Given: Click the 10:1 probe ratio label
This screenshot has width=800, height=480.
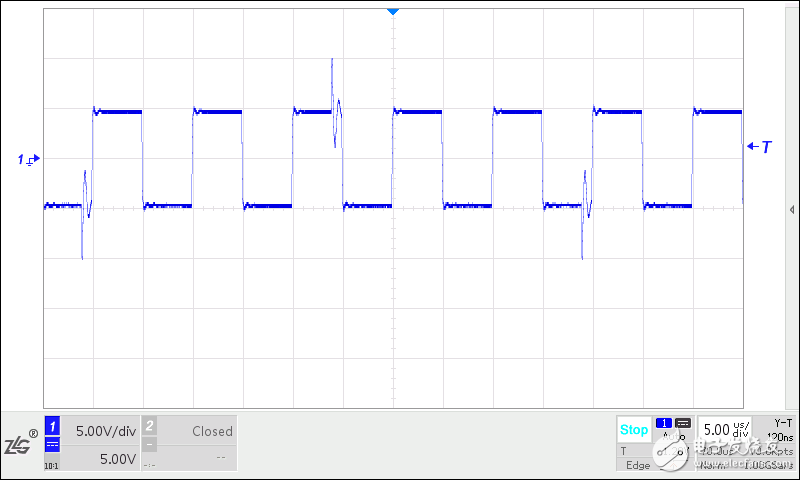Looking at the screenshot, I should pyautogui.click(x=50, y=465).
